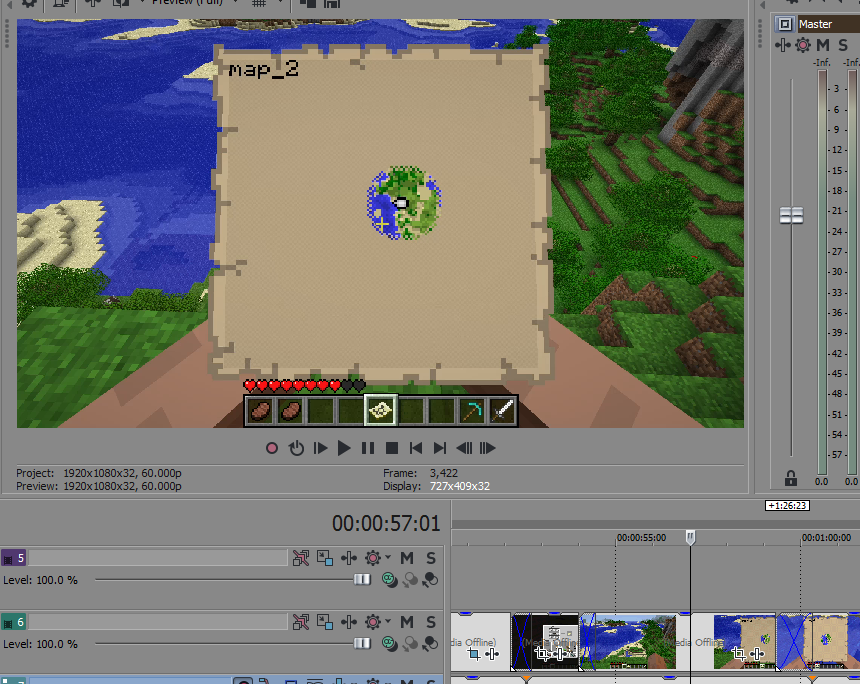Click the 00:00:57:01 timecode display
This screenshot has height=684, width=860.
[386, 523]
